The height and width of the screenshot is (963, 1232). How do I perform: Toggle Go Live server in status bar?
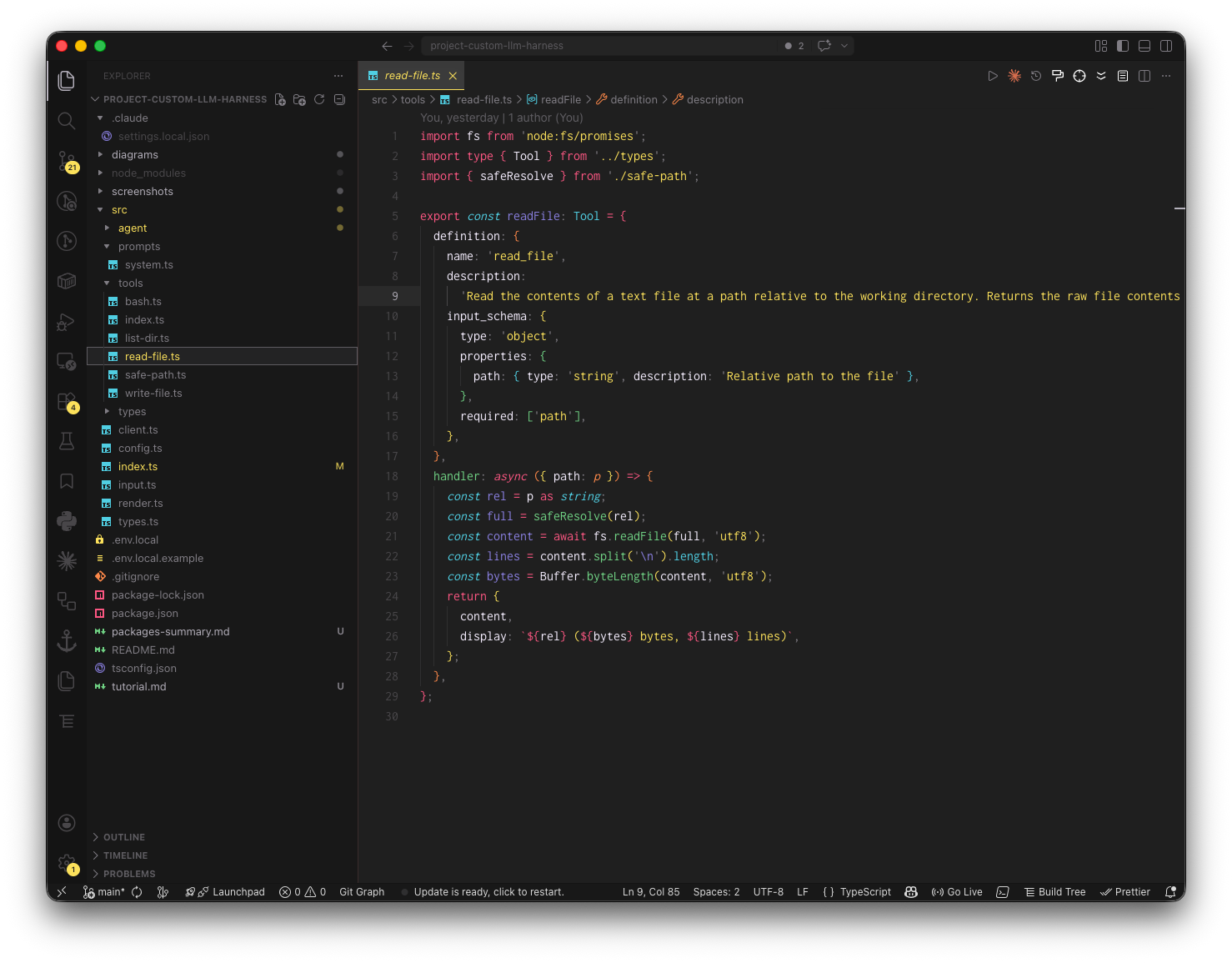click(957, 892)
